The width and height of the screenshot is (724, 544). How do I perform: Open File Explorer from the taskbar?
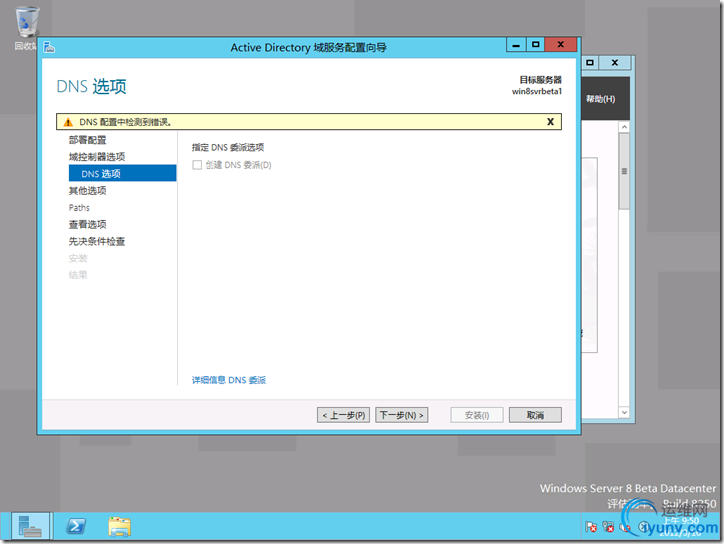(x=120, y=526)
